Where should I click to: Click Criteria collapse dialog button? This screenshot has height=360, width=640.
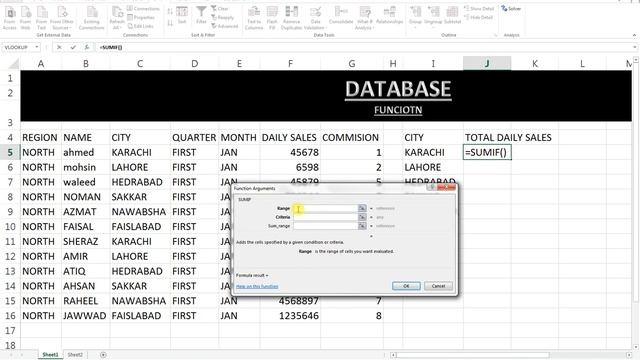click(x=362, y=217)
